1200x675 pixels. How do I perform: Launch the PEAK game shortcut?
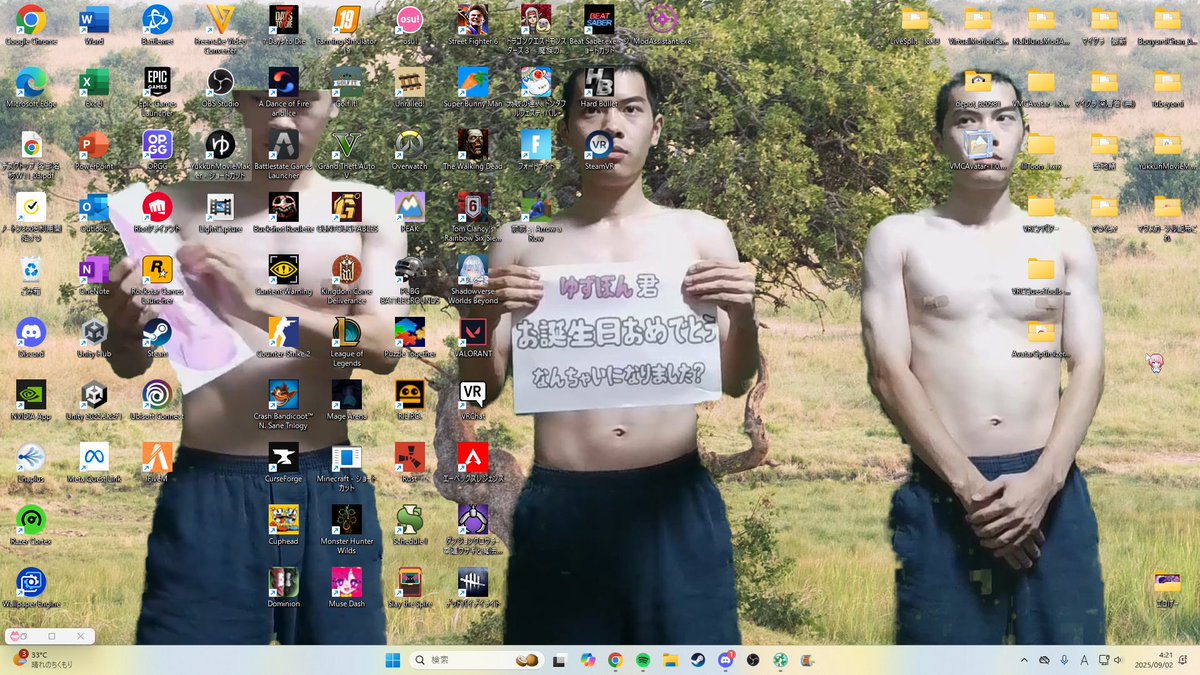pyautogui.click(x=409, y=213)
